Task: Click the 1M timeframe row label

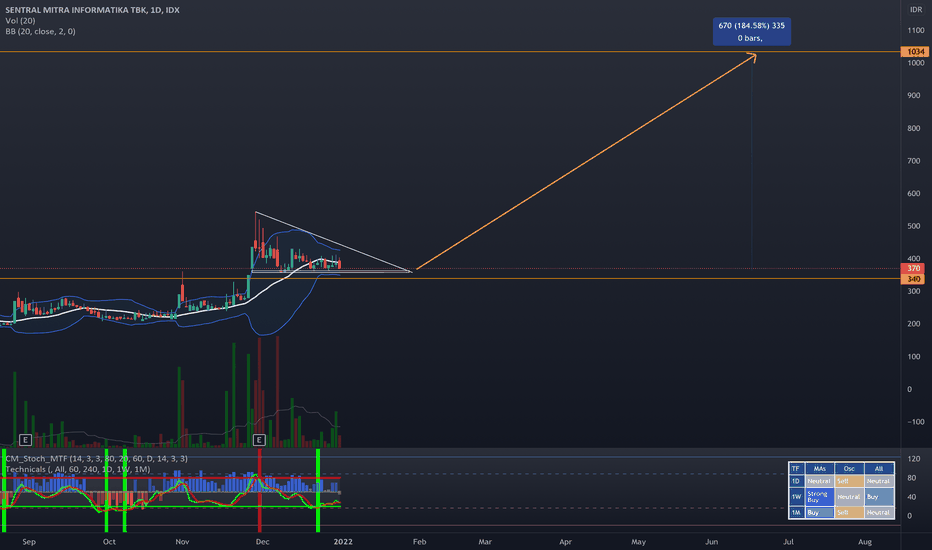Action: pyautogui.click(x=796, y=513)
